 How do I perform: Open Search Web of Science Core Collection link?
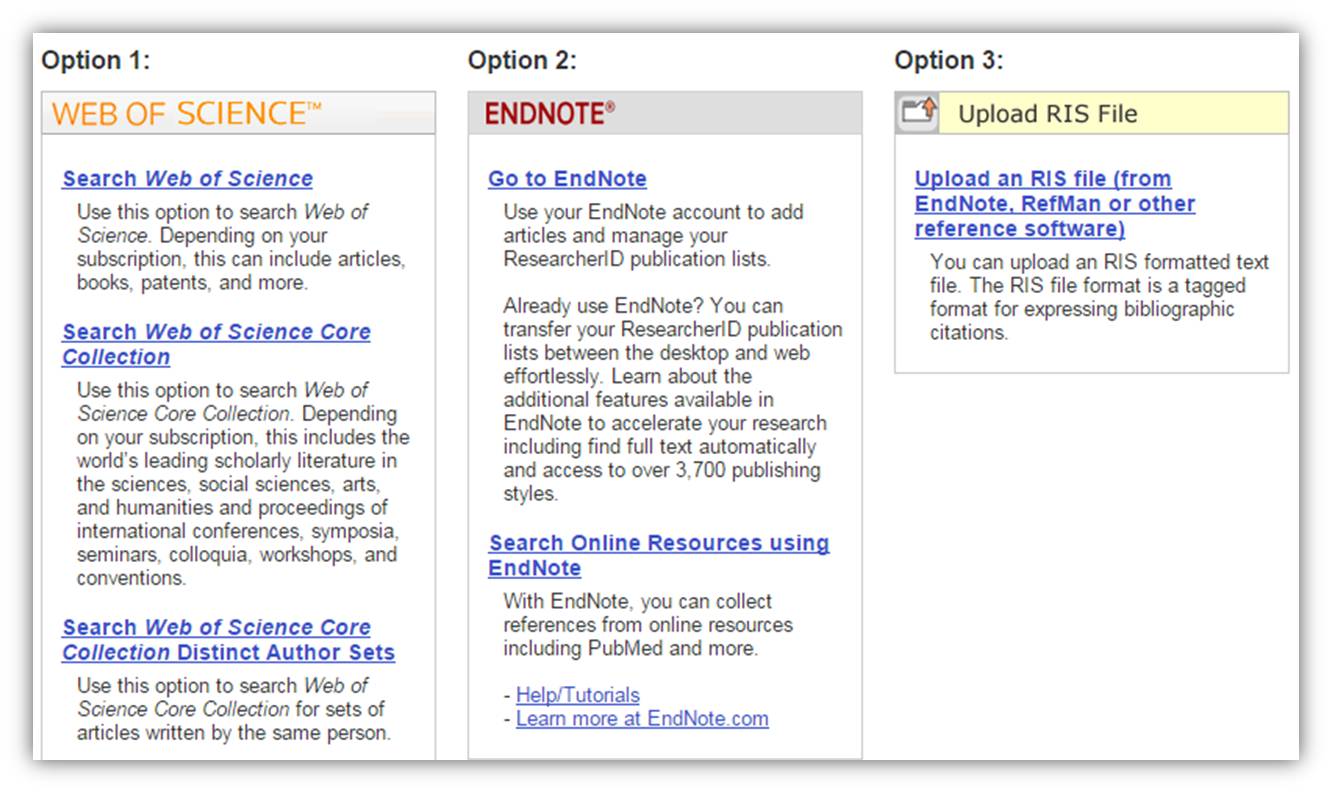[x=216, y=344]
